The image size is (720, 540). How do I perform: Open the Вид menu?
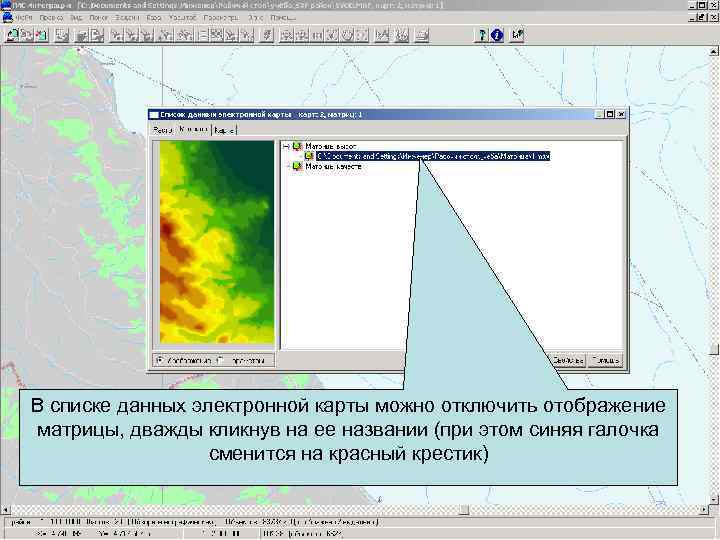point(76,17)
